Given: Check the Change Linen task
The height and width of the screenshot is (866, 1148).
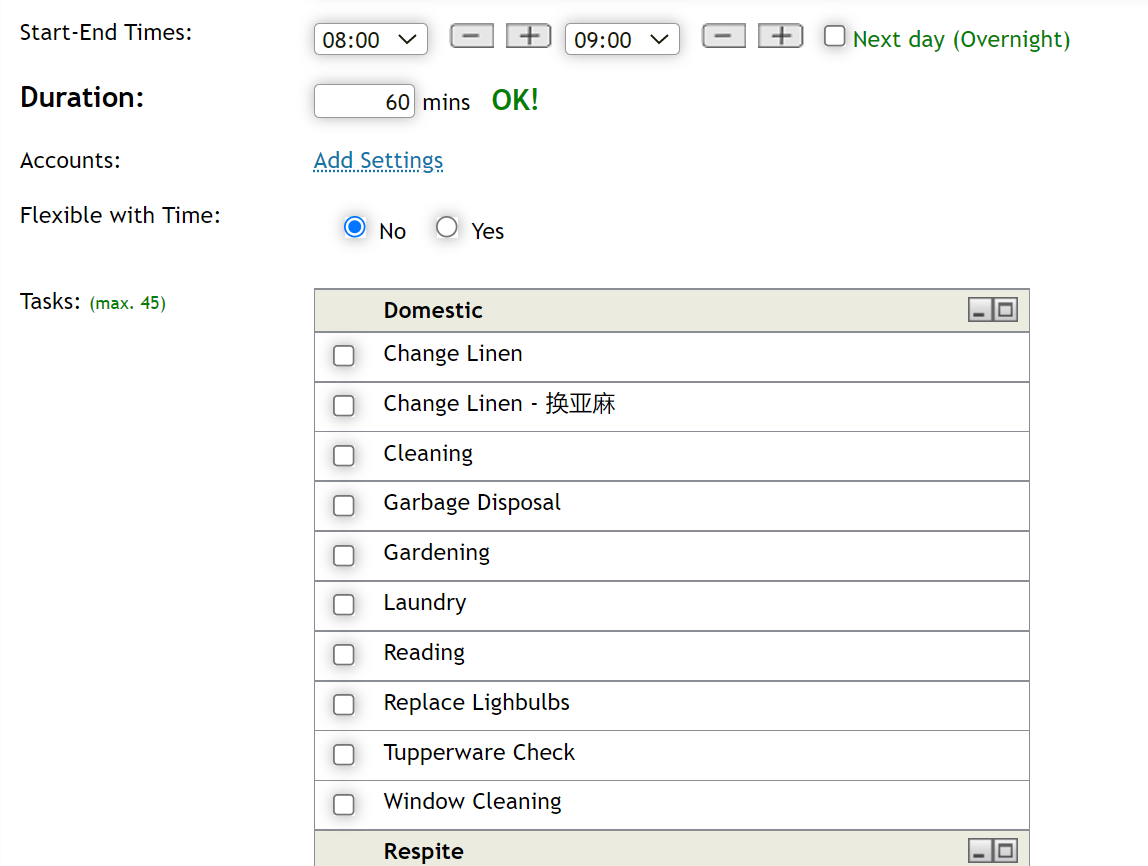Looking at the screenshot, I should [x=344, y=355].
